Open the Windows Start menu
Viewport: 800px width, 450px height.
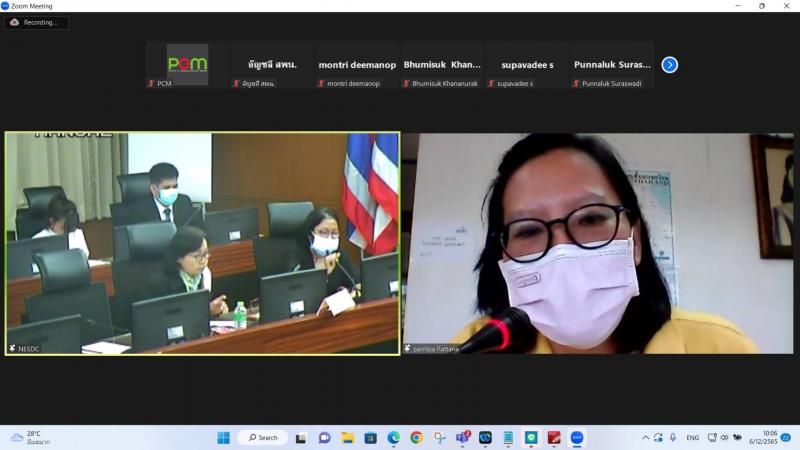(223, 438)
